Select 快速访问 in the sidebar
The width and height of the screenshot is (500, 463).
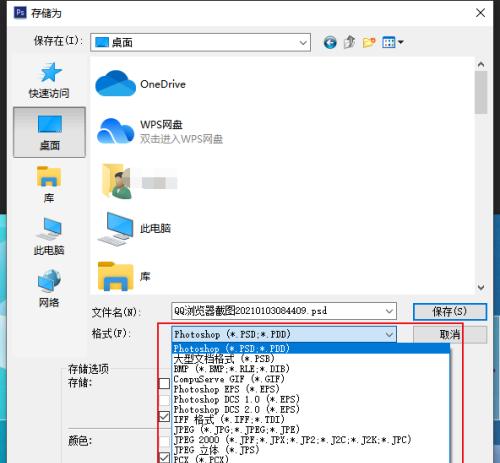49,80
